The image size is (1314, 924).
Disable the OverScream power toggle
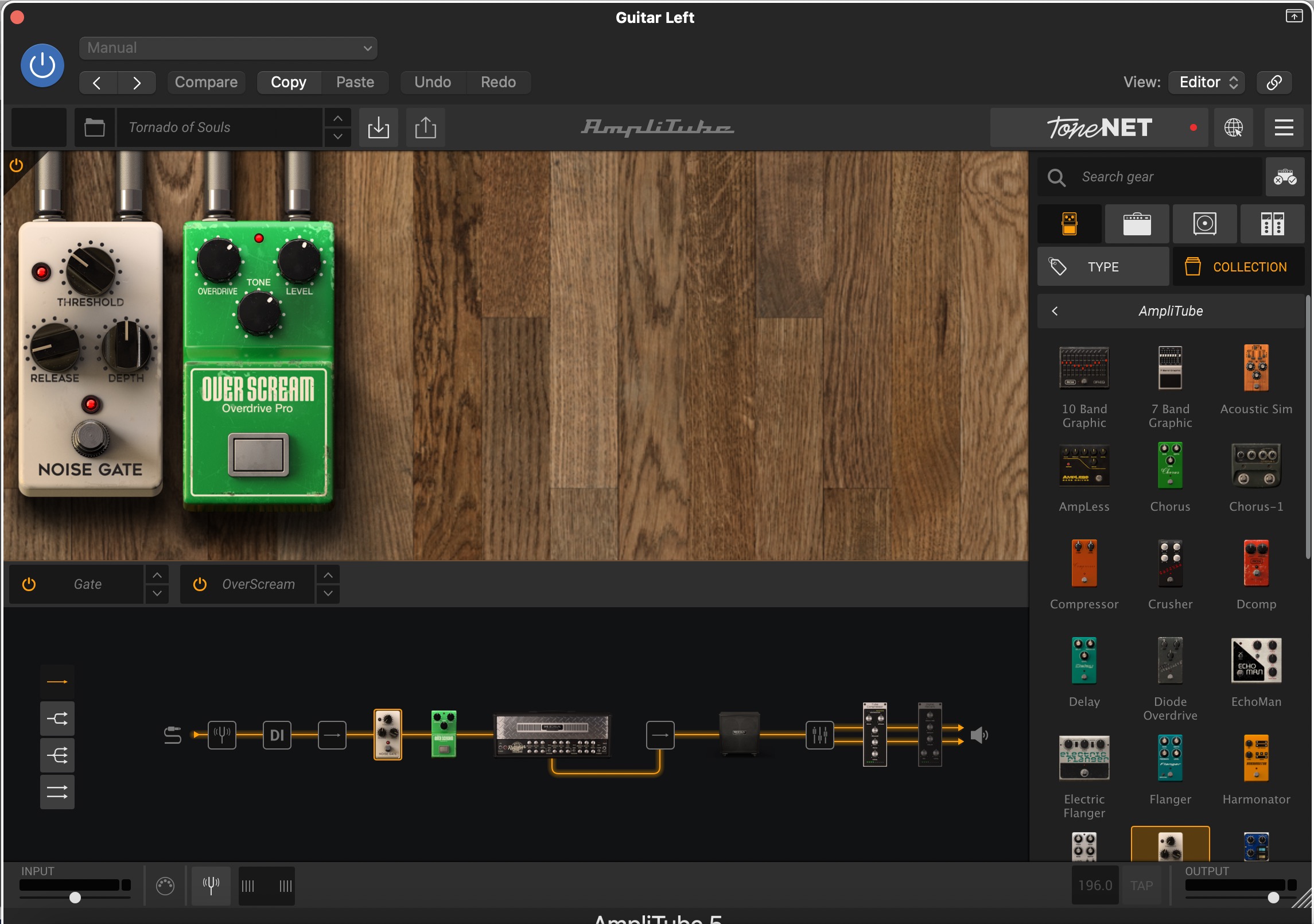point(200,584)
